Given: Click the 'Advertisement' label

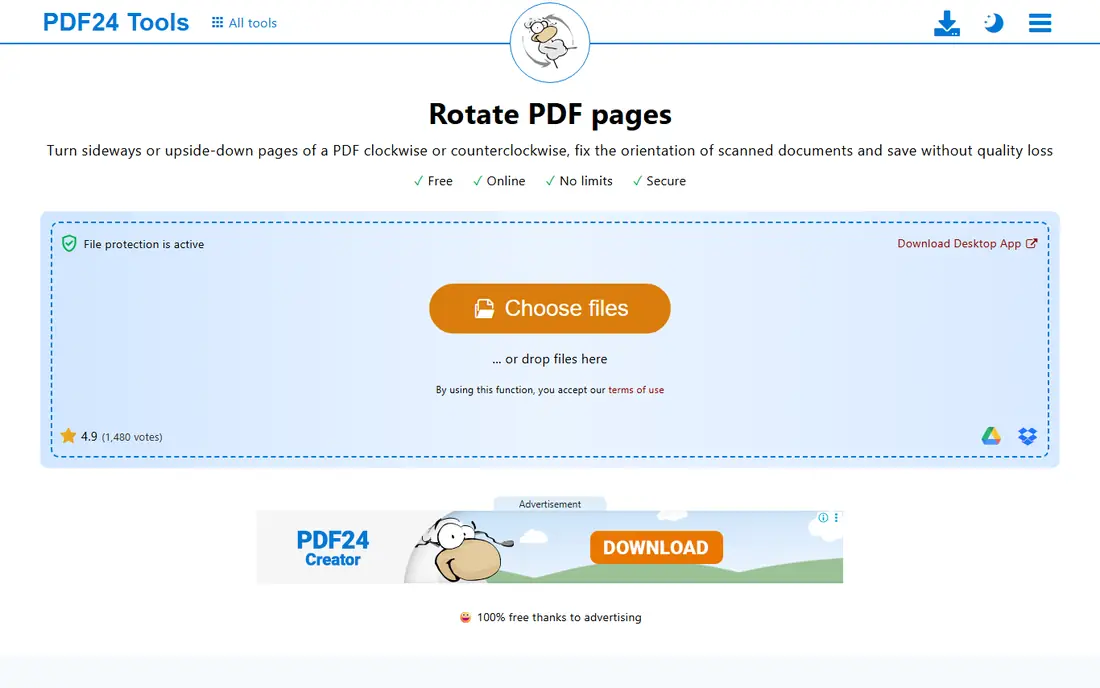Looking at the screenshot, I should click(549, 504).
